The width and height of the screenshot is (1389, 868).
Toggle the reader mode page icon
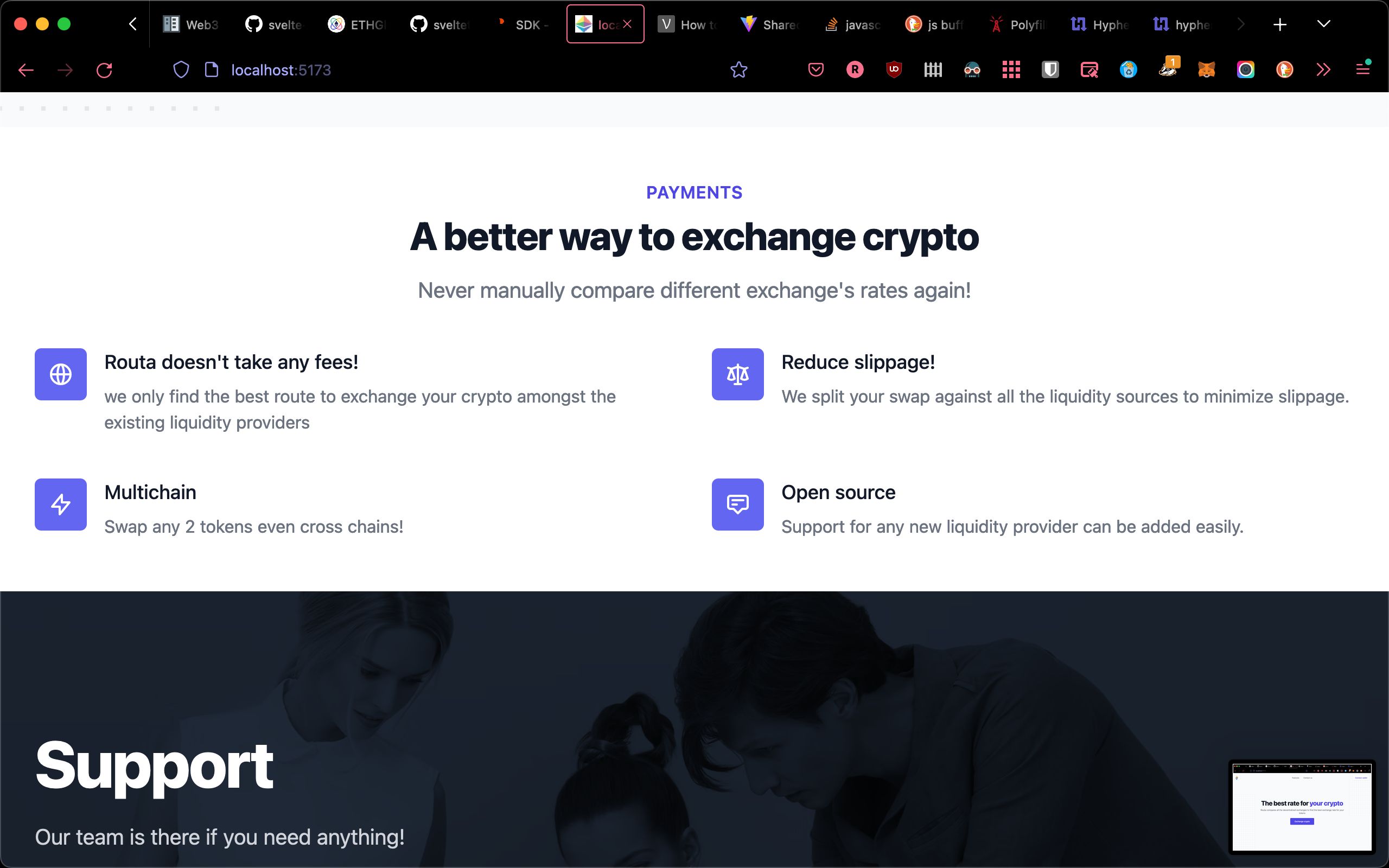(x=211, y=69)
